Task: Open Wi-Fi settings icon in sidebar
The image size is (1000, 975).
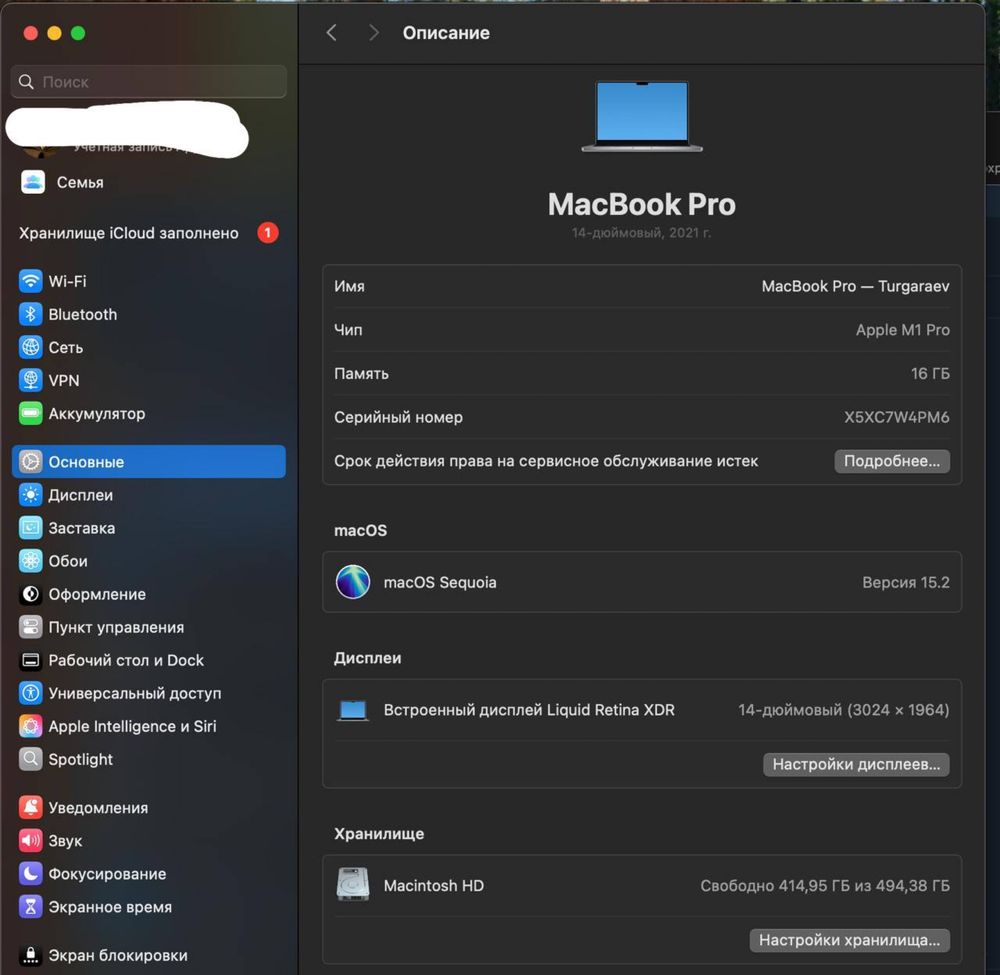Action: (x=31, y=281)
